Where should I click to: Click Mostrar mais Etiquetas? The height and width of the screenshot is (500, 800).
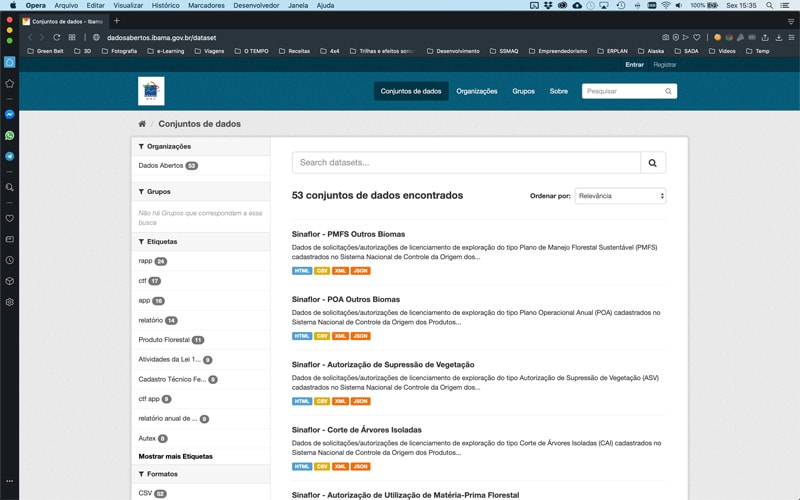click(x=176, y=457)
